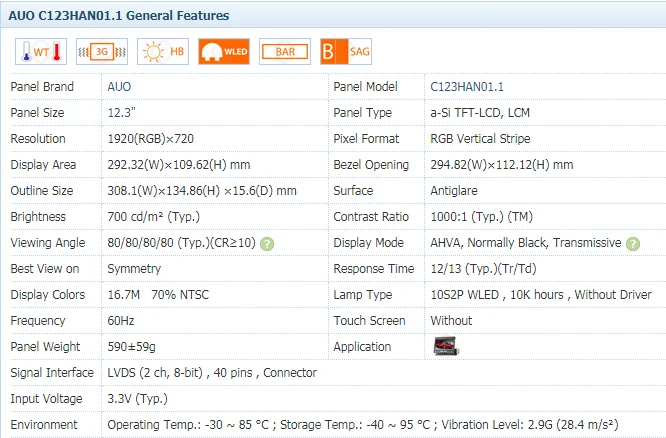Select the HB high brightness icon

click(162, 52)
